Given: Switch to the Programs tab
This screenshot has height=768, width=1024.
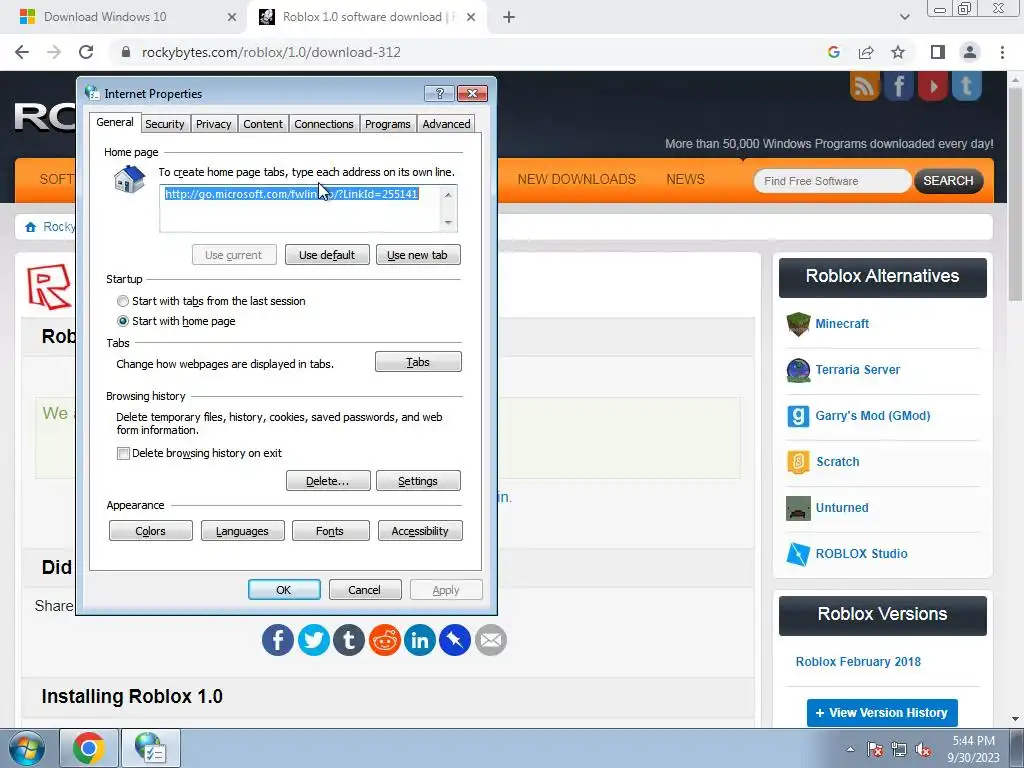Looking at the screenshot, I should click(388, 124).
